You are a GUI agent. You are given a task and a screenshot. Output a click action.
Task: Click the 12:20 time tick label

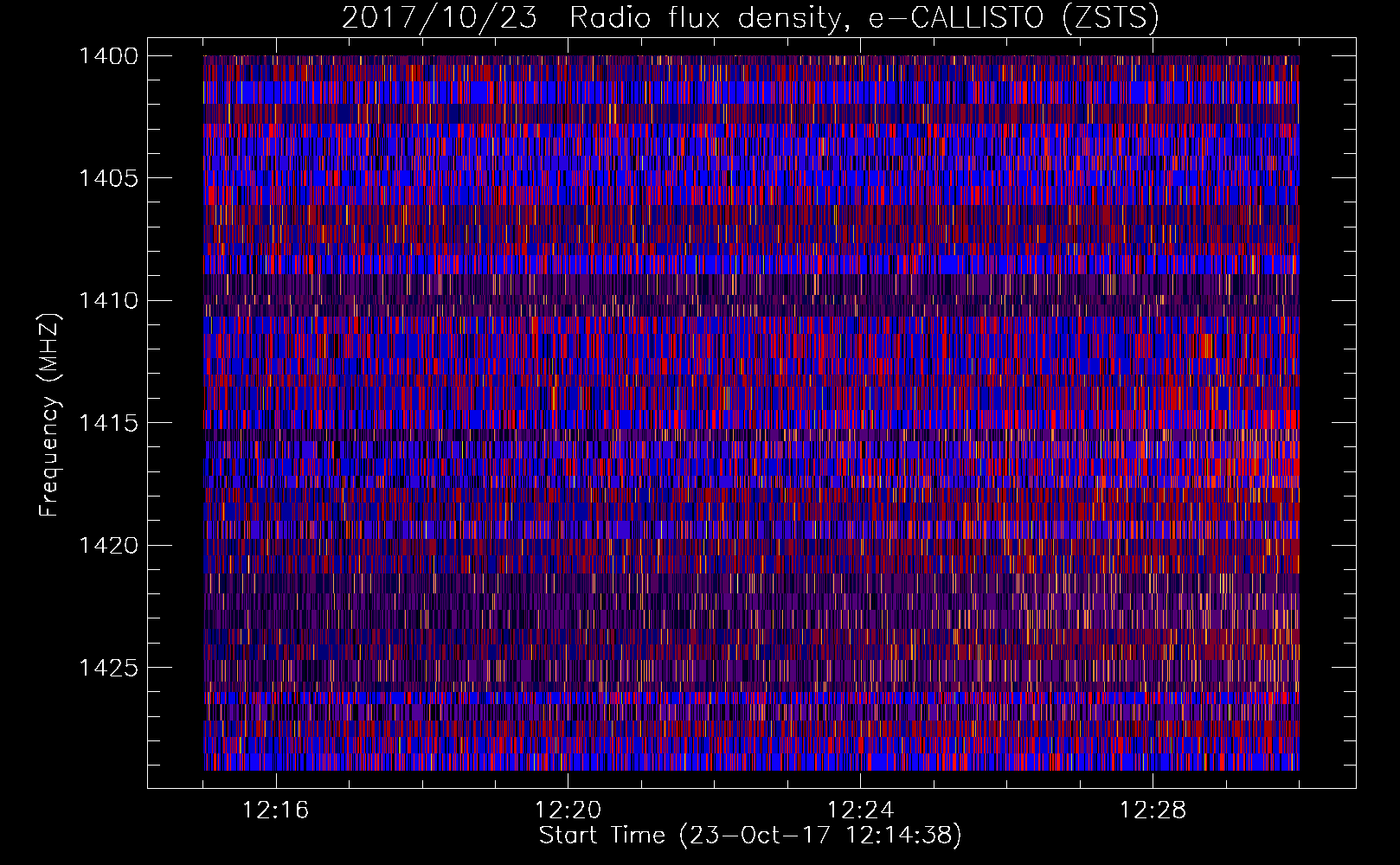pyautogui.click(x=568, y=811)
